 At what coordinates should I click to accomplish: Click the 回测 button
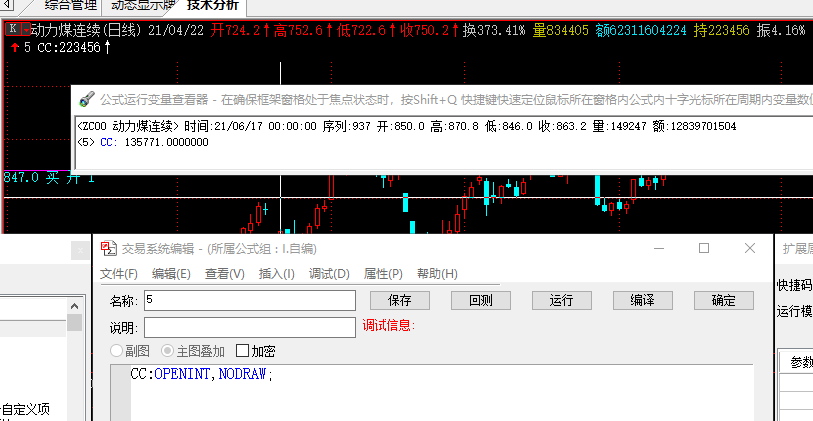(x=481, y=300)
